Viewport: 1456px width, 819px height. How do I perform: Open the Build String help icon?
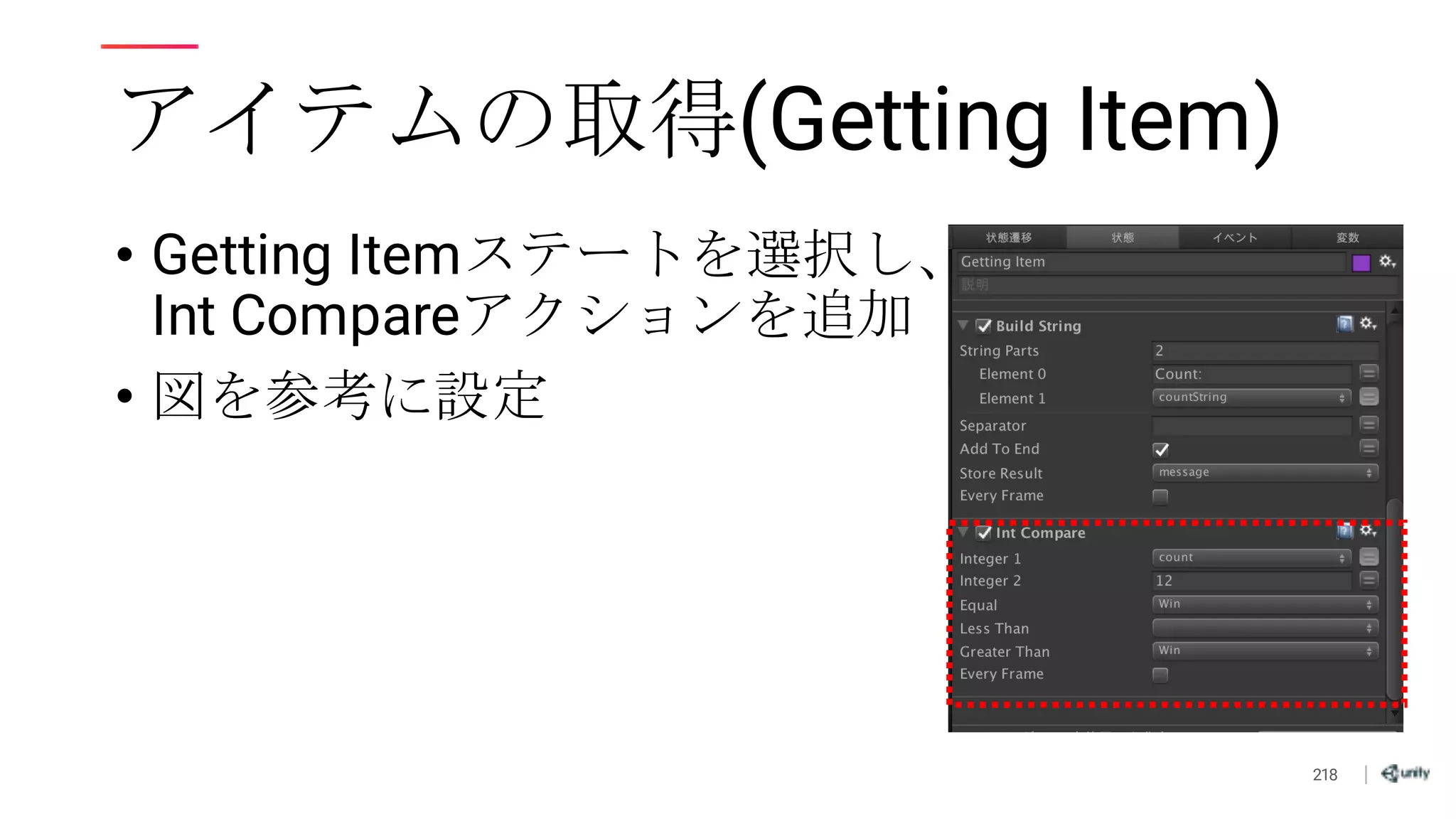(1344, 325)
